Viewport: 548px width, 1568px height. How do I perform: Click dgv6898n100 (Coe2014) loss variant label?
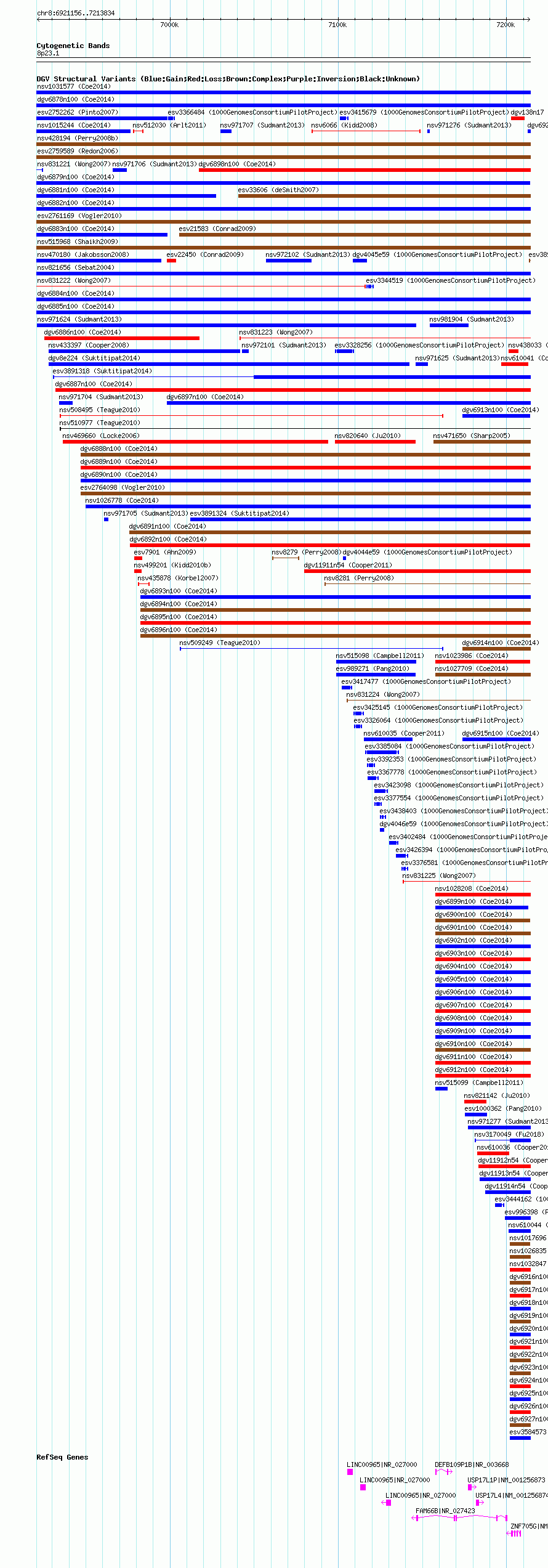[237, 164]
